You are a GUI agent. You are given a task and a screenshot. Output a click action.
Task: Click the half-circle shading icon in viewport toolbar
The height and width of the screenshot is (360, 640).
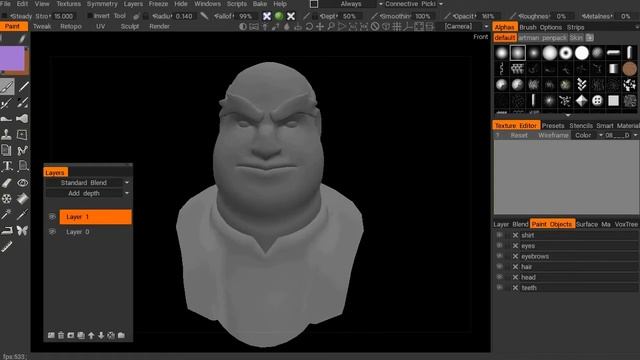(x=243, y=27)
